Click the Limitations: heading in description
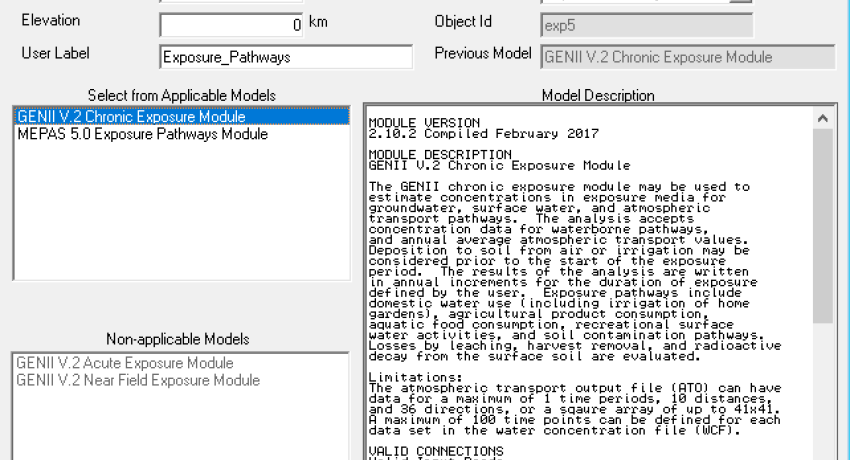 416,377
